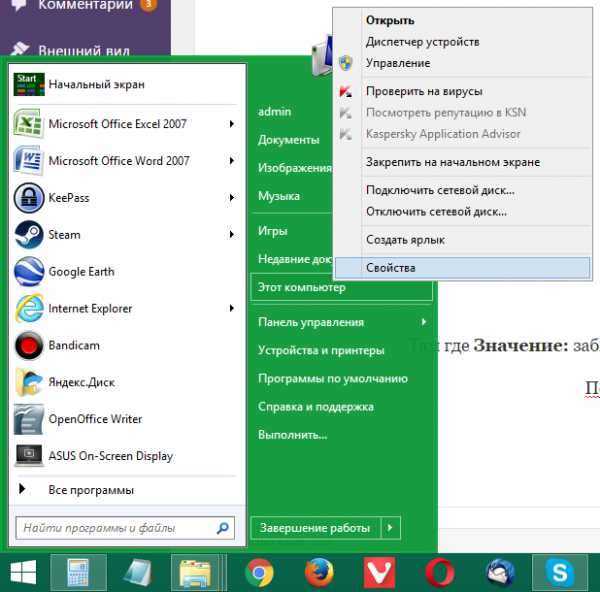Open the Google Earth icon
Image resolution: width=600 pixels, height=592 pixels.
coord(29,271)
